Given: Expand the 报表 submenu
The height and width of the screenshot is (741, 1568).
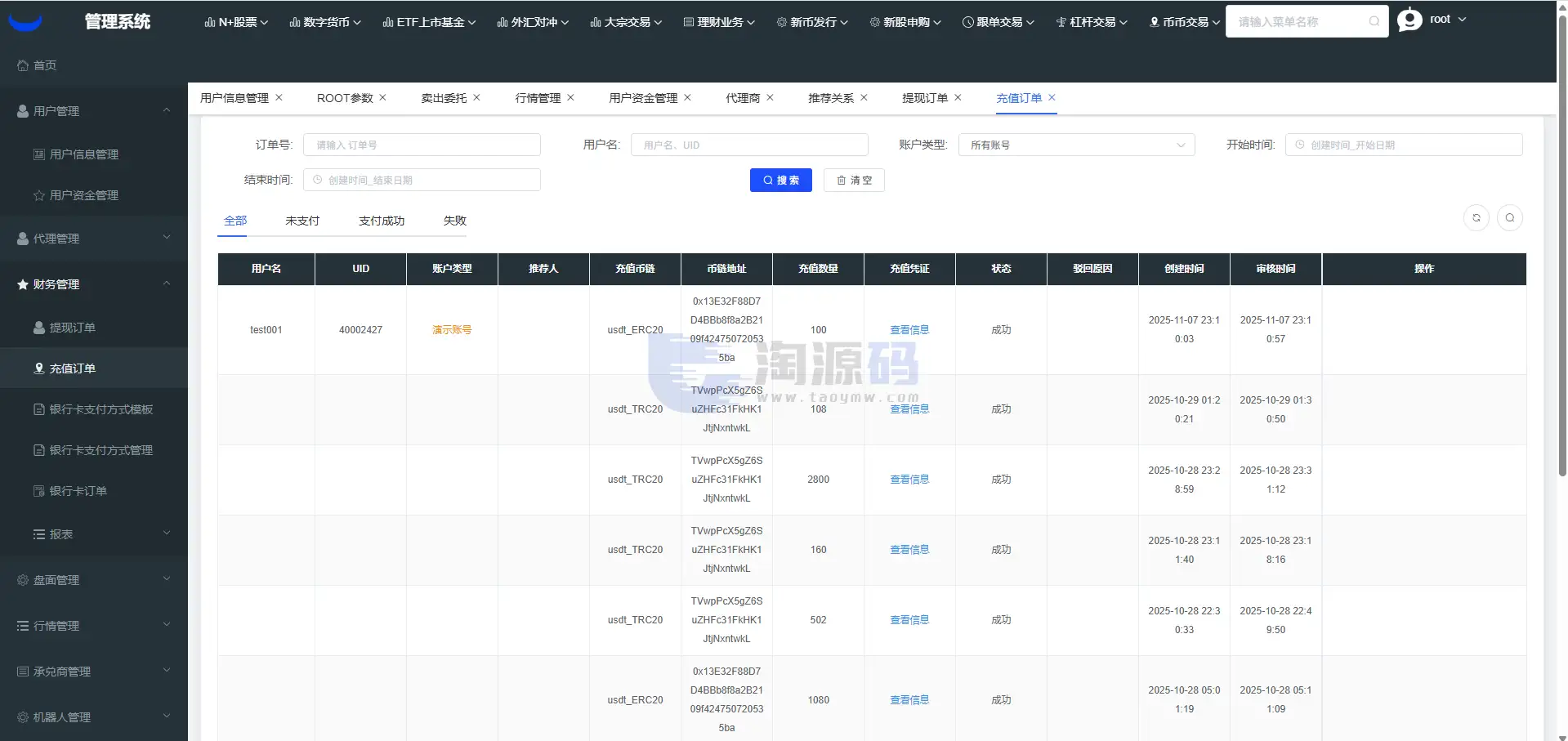Looking at the screenshot, I should coord(94,534).
